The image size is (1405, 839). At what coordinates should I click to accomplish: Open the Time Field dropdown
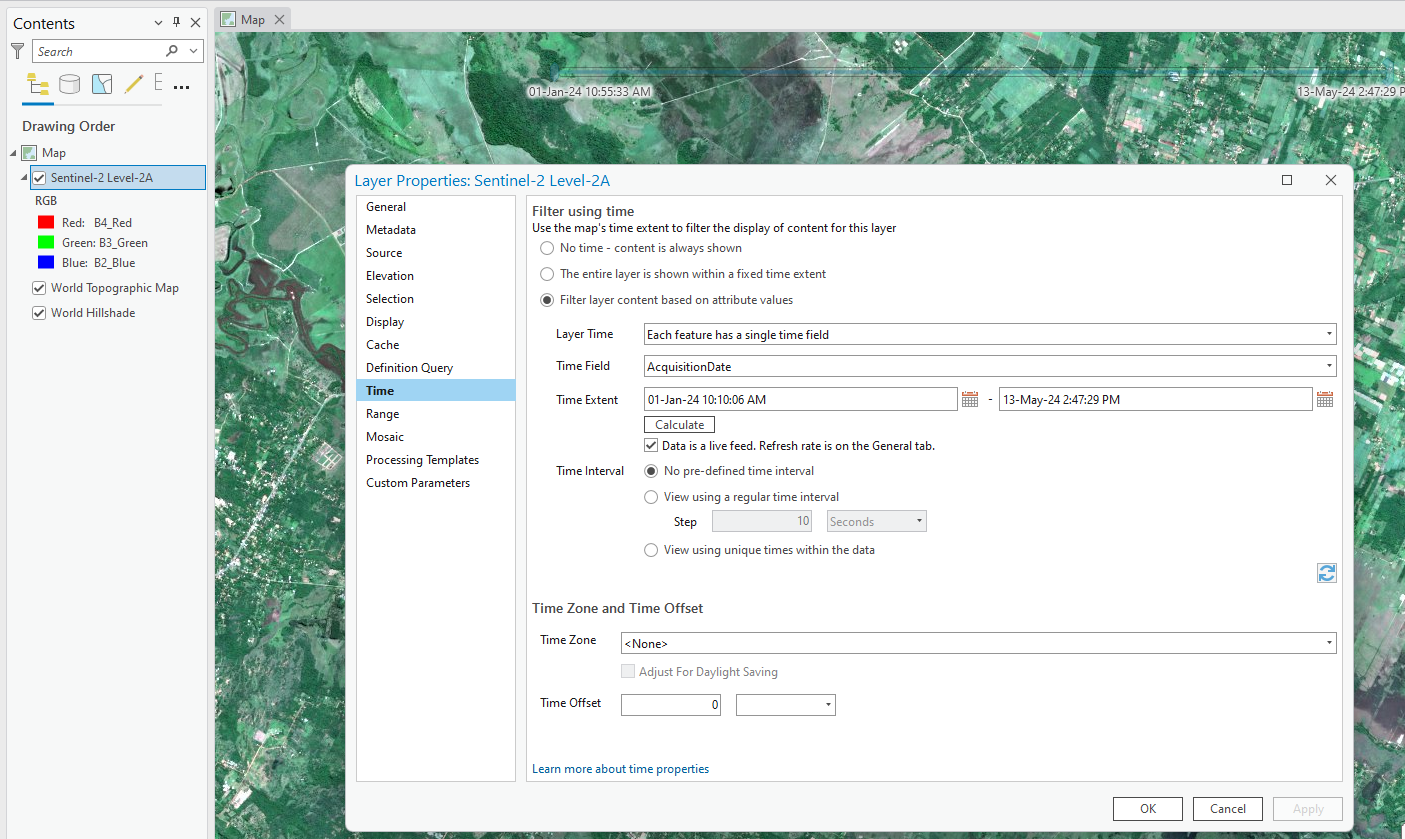pyautogui.click(x=1328, y=366)
